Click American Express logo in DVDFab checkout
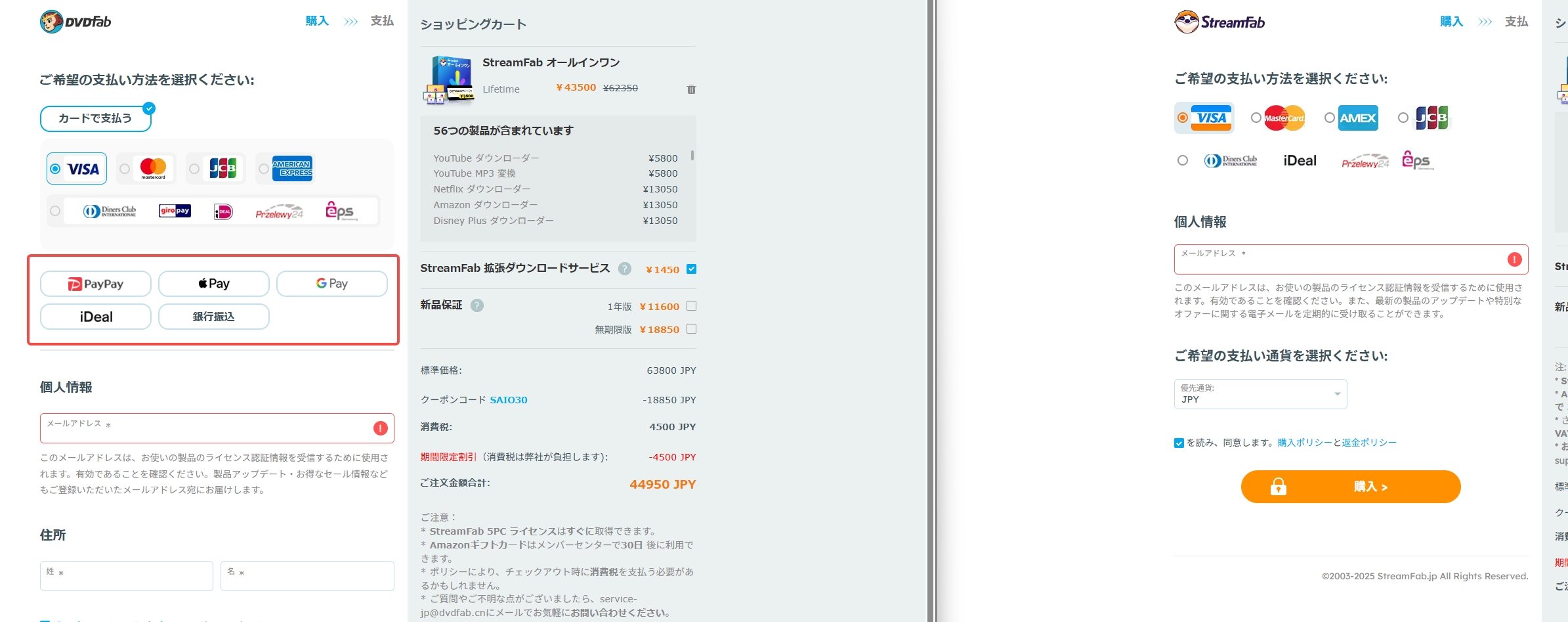 pos(292,168)
